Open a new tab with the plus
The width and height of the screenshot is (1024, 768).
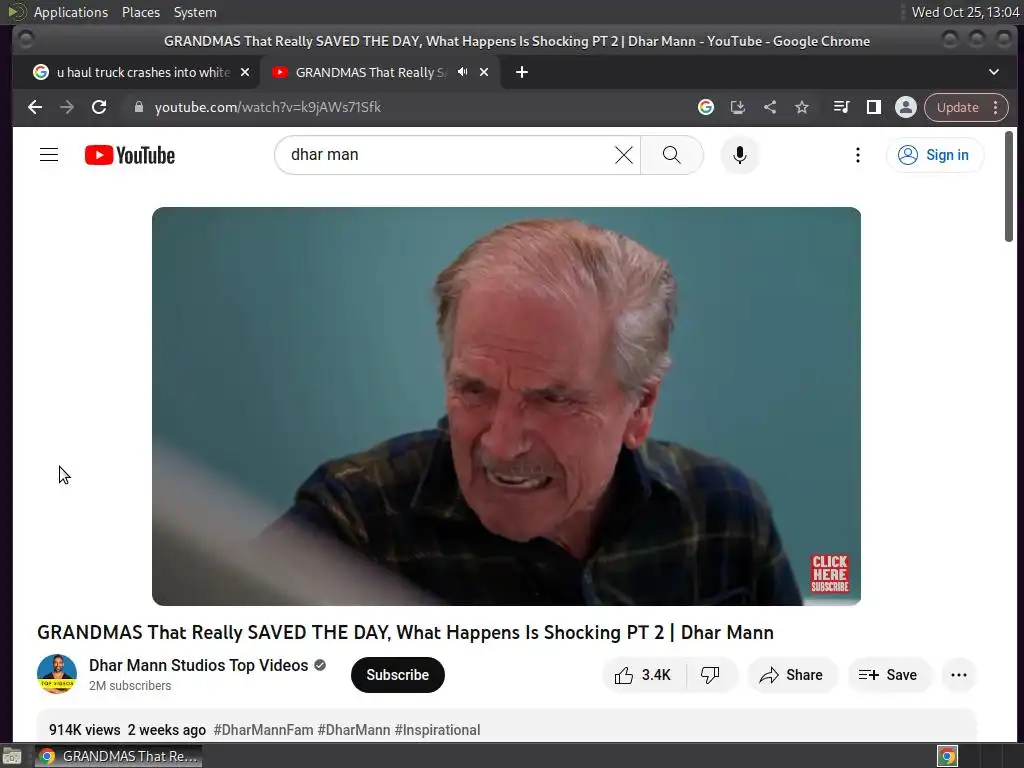[521, 72]
